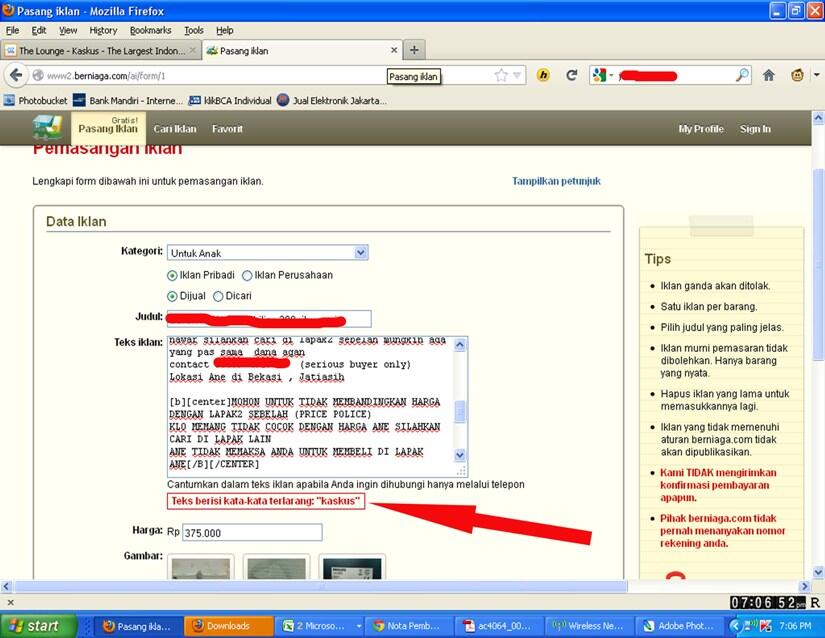Switch to the ac4064 PDF taskbar window
This screenshot has width=825, height=638.
tap(499, 626)
